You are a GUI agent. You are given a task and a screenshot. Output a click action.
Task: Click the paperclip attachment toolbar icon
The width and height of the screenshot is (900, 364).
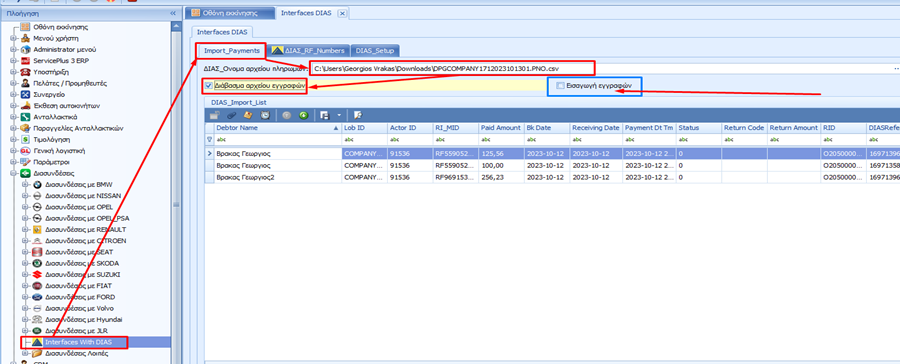point(231,115)
